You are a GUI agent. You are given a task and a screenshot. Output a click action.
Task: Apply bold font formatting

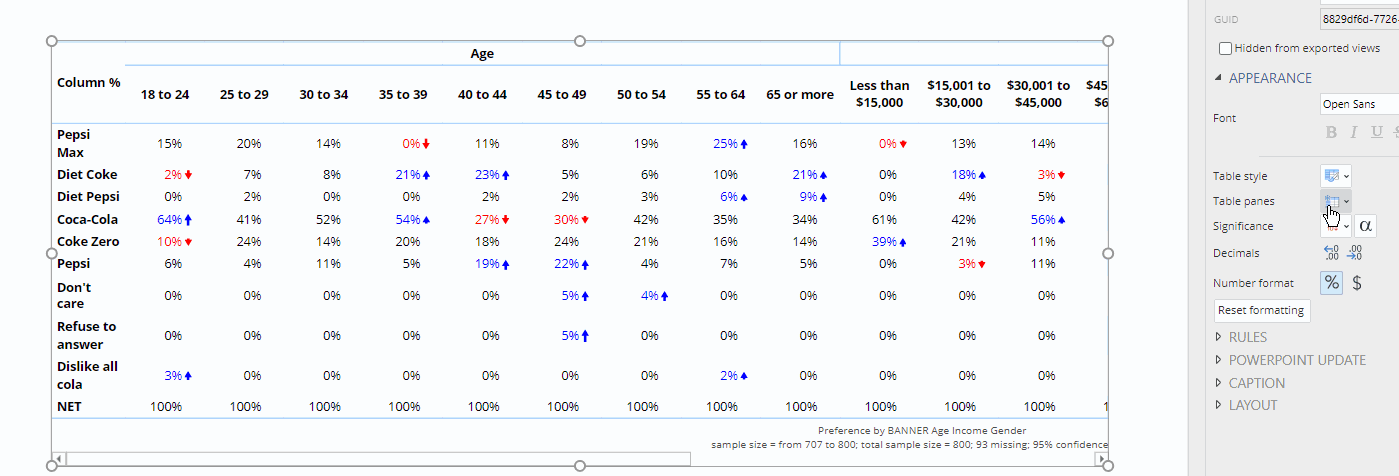point(1331,132)
